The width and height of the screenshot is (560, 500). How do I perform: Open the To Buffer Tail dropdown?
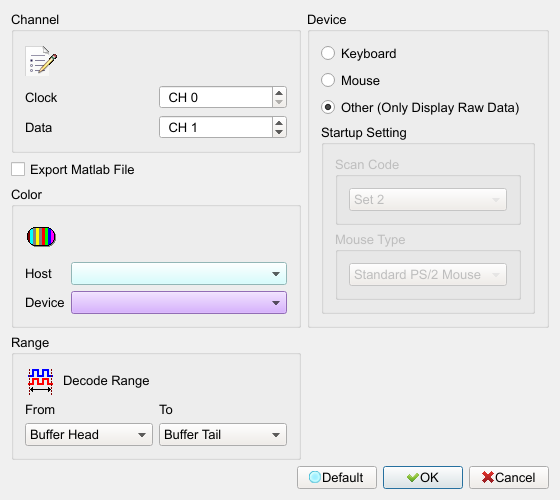click(223, 435)
